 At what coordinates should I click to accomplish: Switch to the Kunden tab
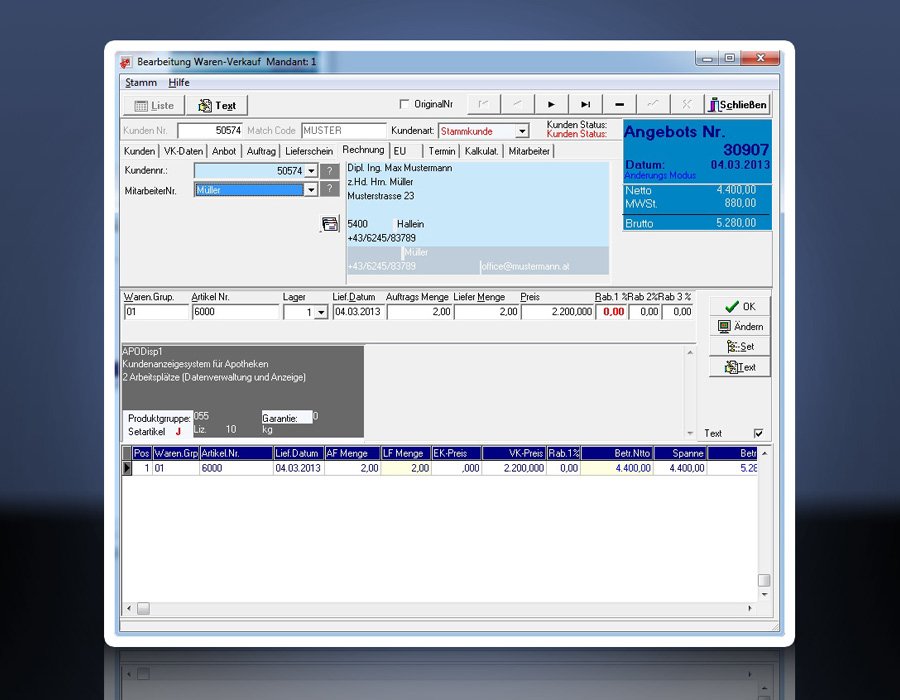click(x=139, y=151)
